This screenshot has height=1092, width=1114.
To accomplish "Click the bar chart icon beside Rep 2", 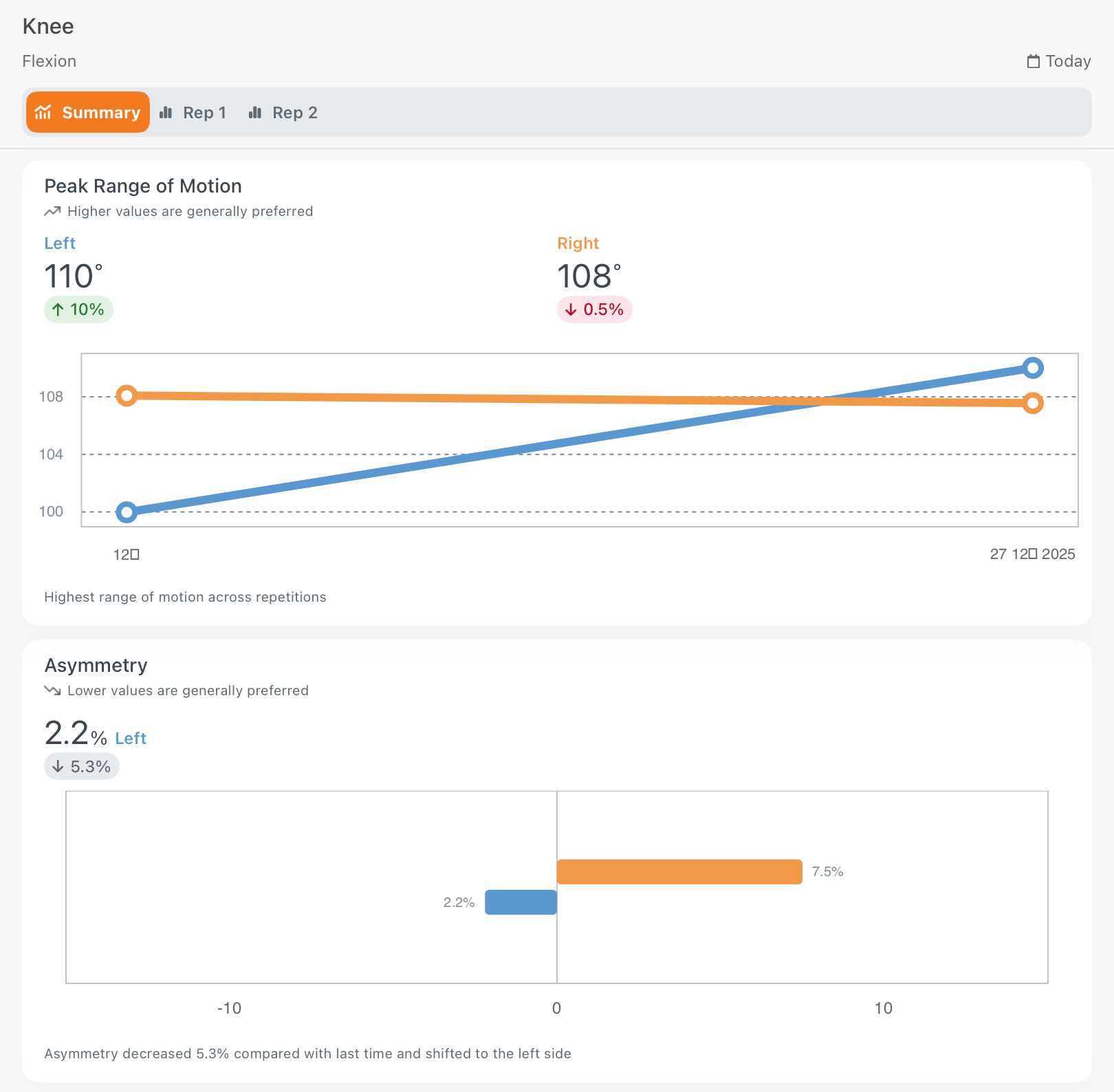I will pyautogui.click(x=255, y=113).
